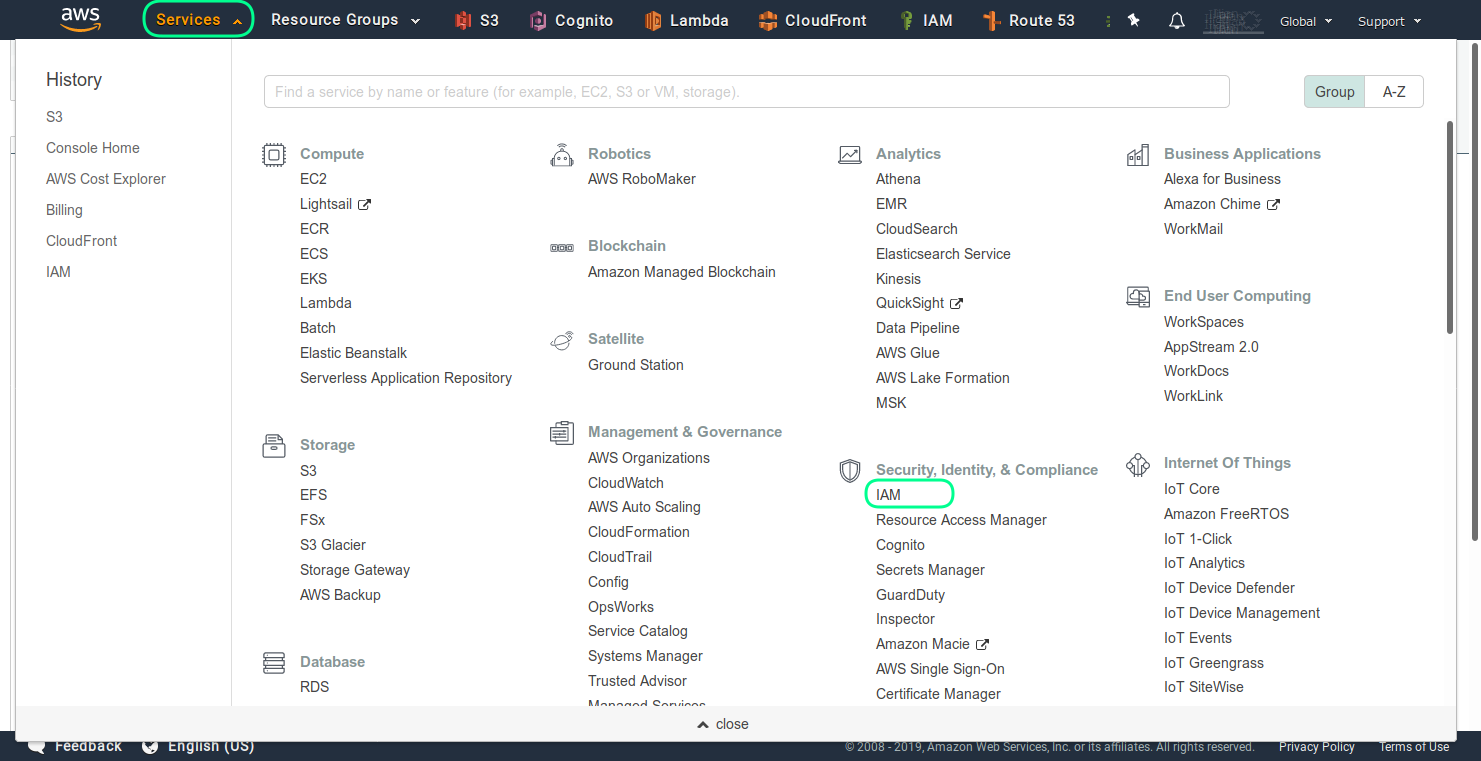Image resolution: width=1481 pixels, height=761 pixels.
Task: Switch service list to A-Z view
Action: coord(1394,91)
